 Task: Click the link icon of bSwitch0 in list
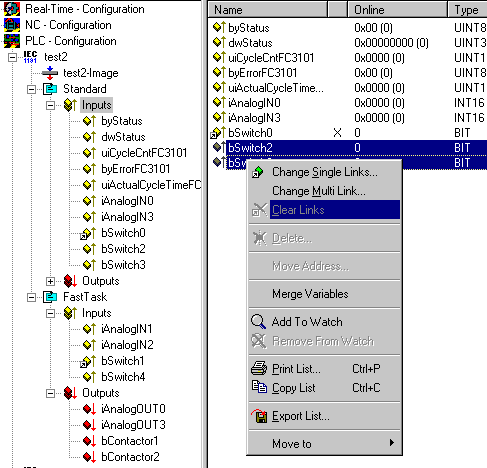pos(218,133)
